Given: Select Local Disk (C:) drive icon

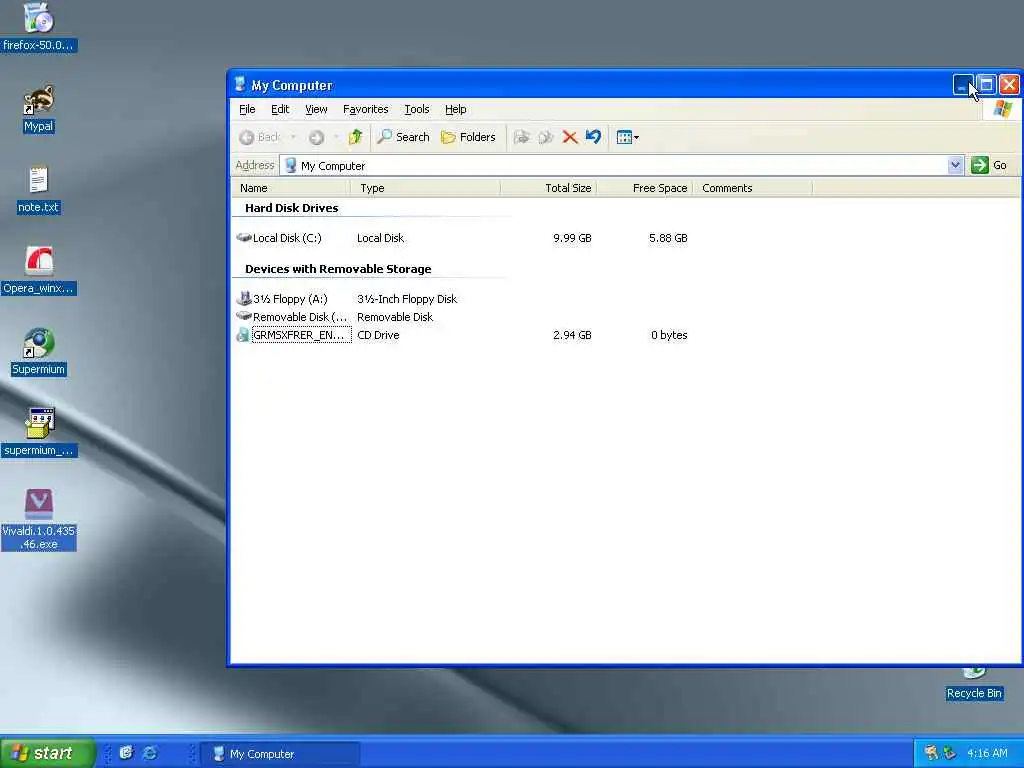Looking at the screenshot, I should 244,238.
